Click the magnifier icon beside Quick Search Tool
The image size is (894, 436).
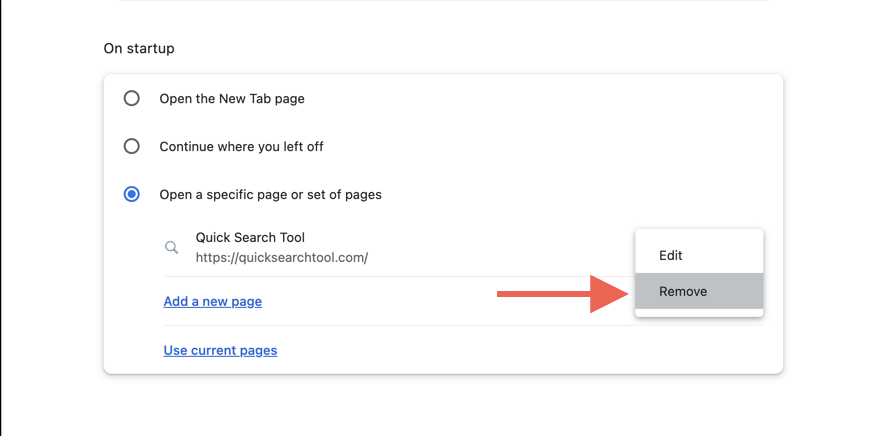pyautogui.click(x=171, y=247)
